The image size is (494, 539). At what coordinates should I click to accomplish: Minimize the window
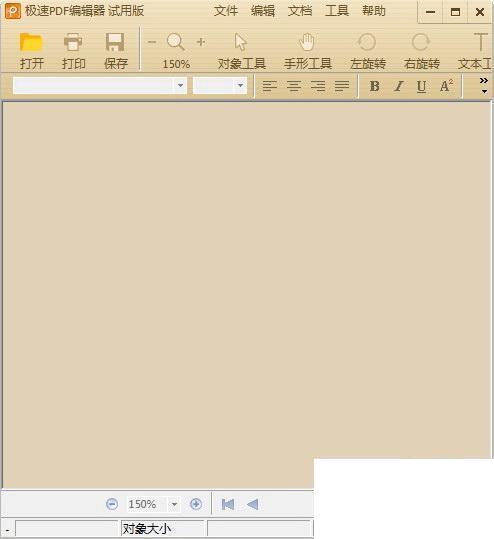(430, 12)
